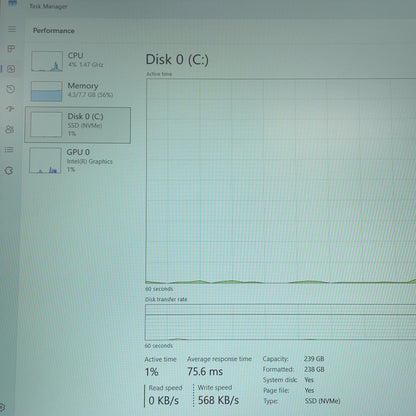Select the Disk 0 (C:) entry

78,125
